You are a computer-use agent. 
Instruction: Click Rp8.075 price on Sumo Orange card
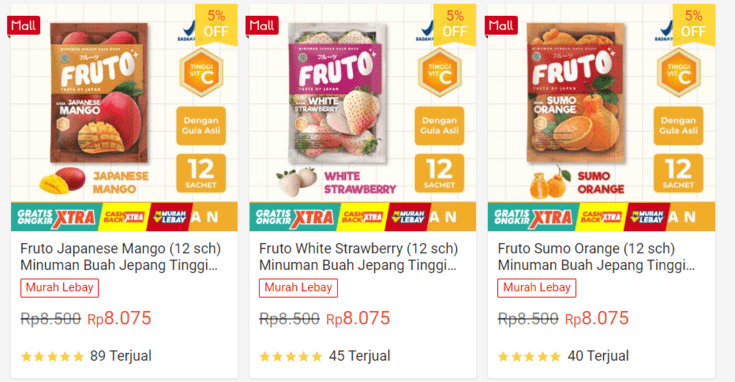[597, 319]
